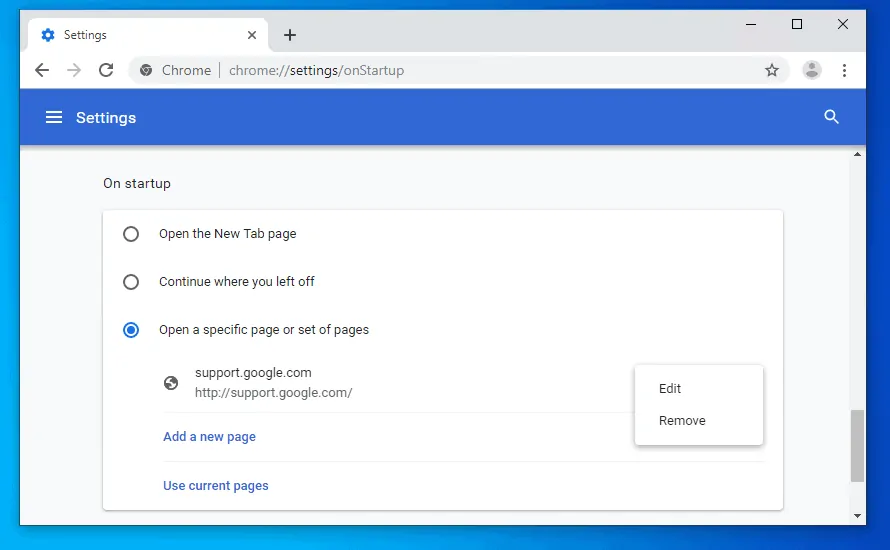890x550 pixels.
Task: Select Open the New Tab page option
Action: 131,234
